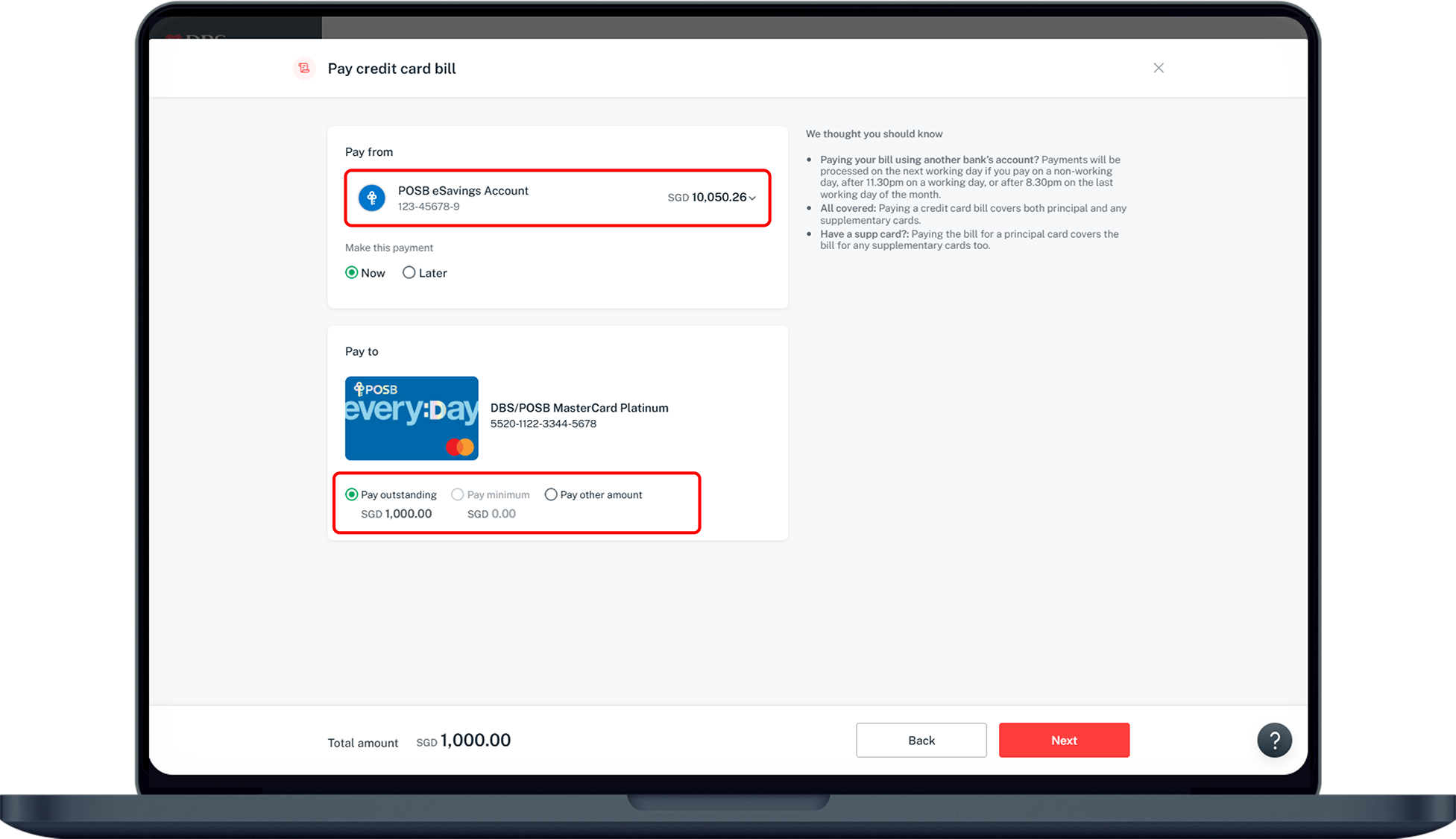1456x839 pixels.
Task: Click the SGD 10,050.26 balance dropdown
Action: [x=710, y=198]
